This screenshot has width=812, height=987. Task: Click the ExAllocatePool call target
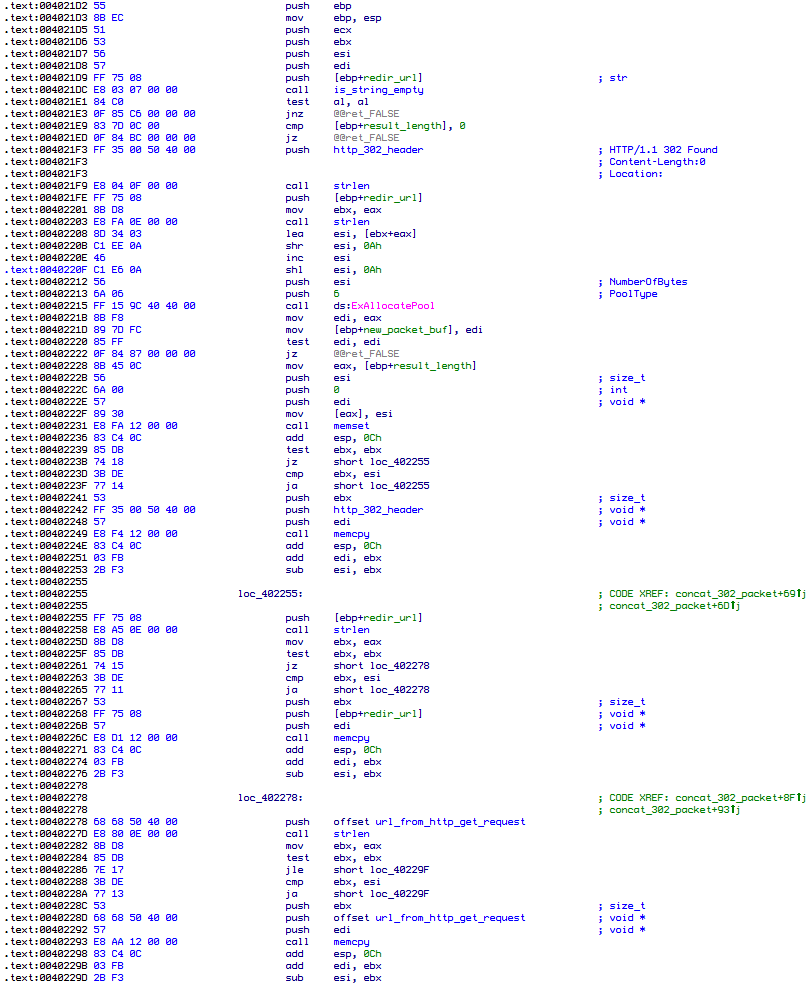(x=392, y=306)
